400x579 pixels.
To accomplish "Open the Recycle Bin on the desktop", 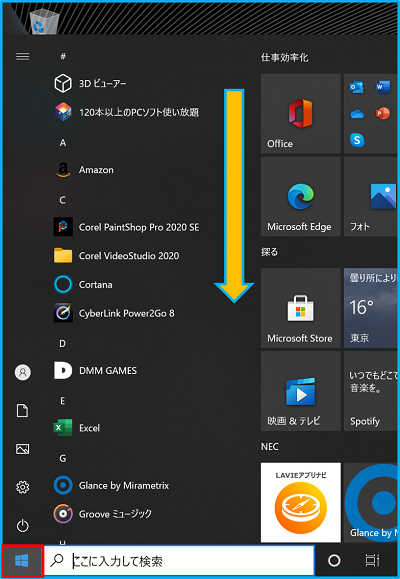I will 44,21.
